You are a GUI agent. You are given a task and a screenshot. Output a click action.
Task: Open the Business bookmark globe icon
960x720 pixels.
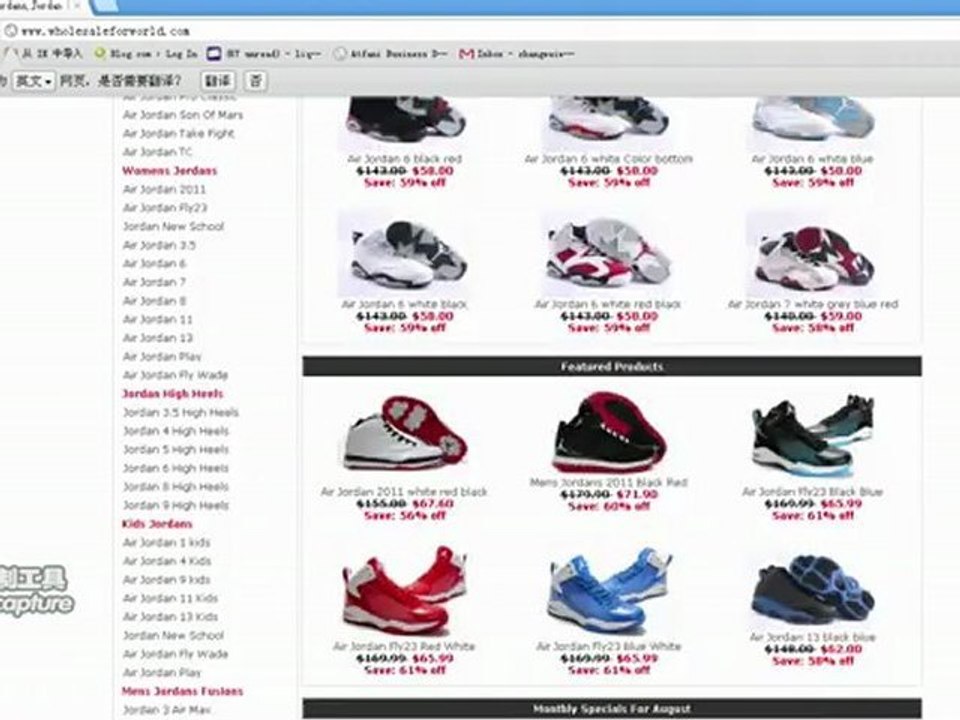pyautogui.click(x=339, y=54)
